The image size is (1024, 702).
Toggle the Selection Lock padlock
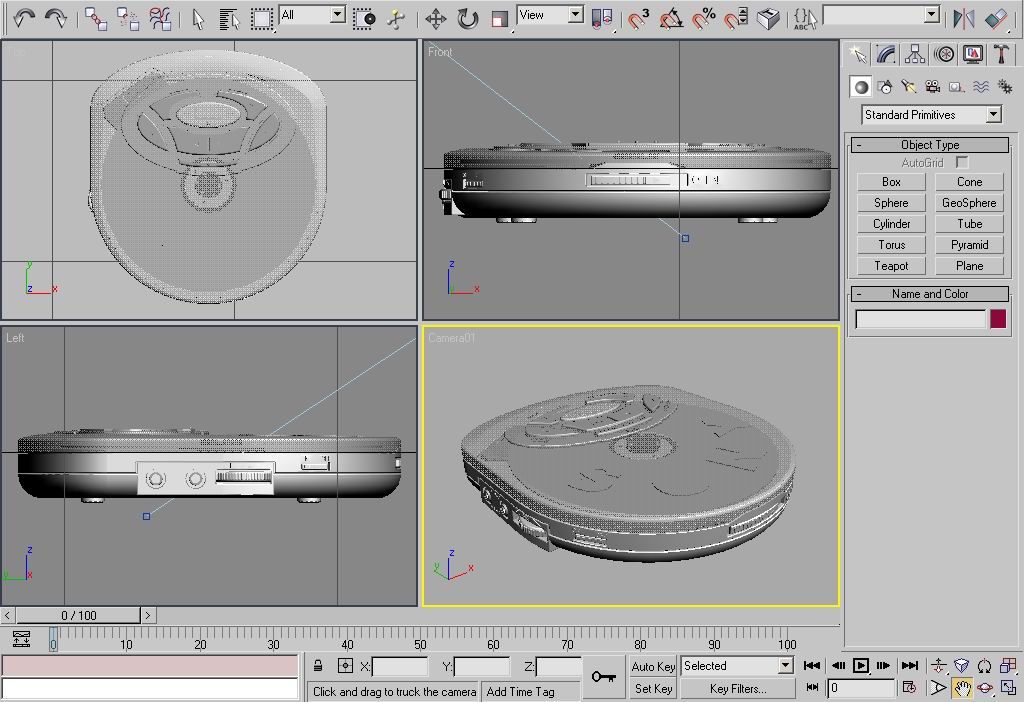[317, 666]
